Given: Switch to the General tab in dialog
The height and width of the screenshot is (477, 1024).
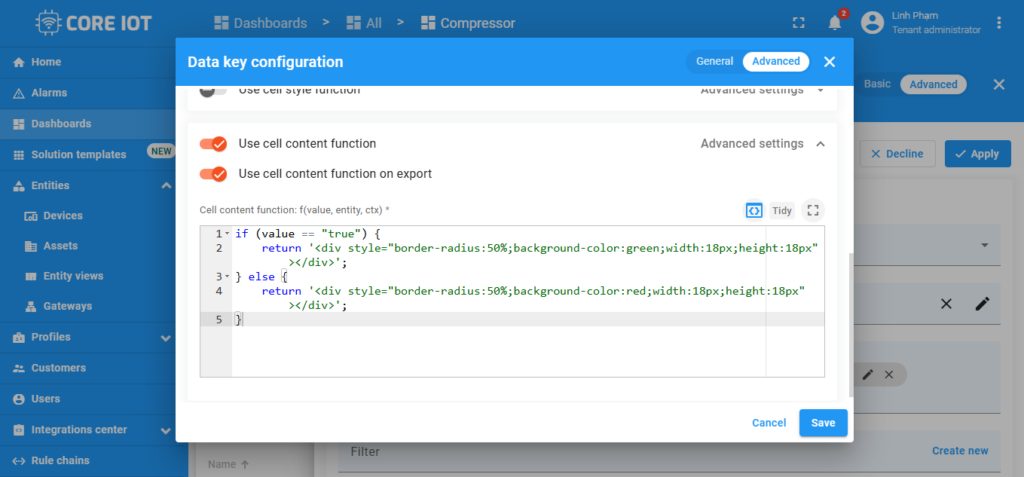Looking at the screenshot, I should (x=714, y=61).
